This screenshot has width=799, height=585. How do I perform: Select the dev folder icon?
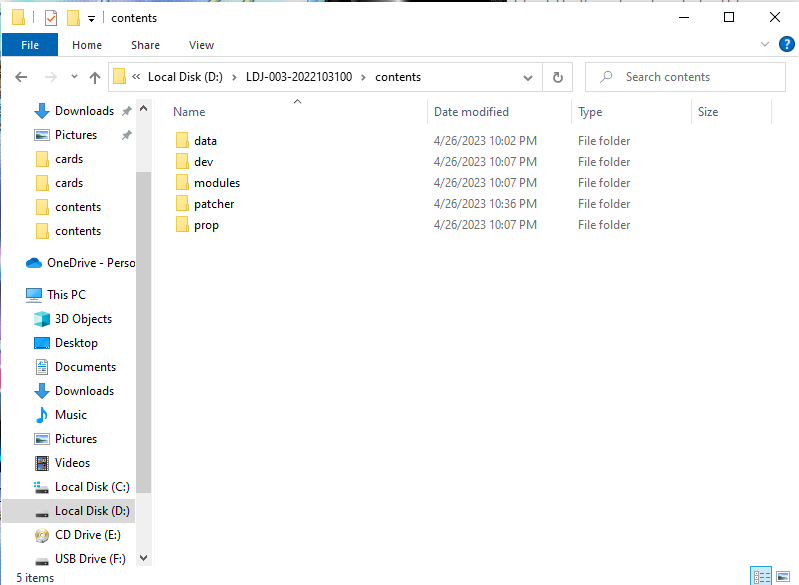tap(182, 162)
